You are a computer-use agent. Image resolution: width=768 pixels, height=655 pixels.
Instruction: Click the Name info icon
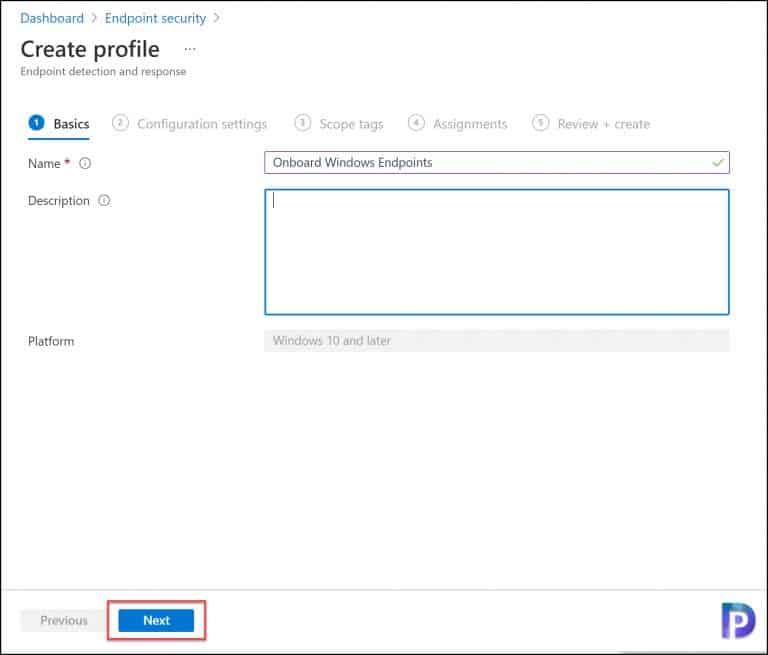pyautogui.click(x=85, y=163)
